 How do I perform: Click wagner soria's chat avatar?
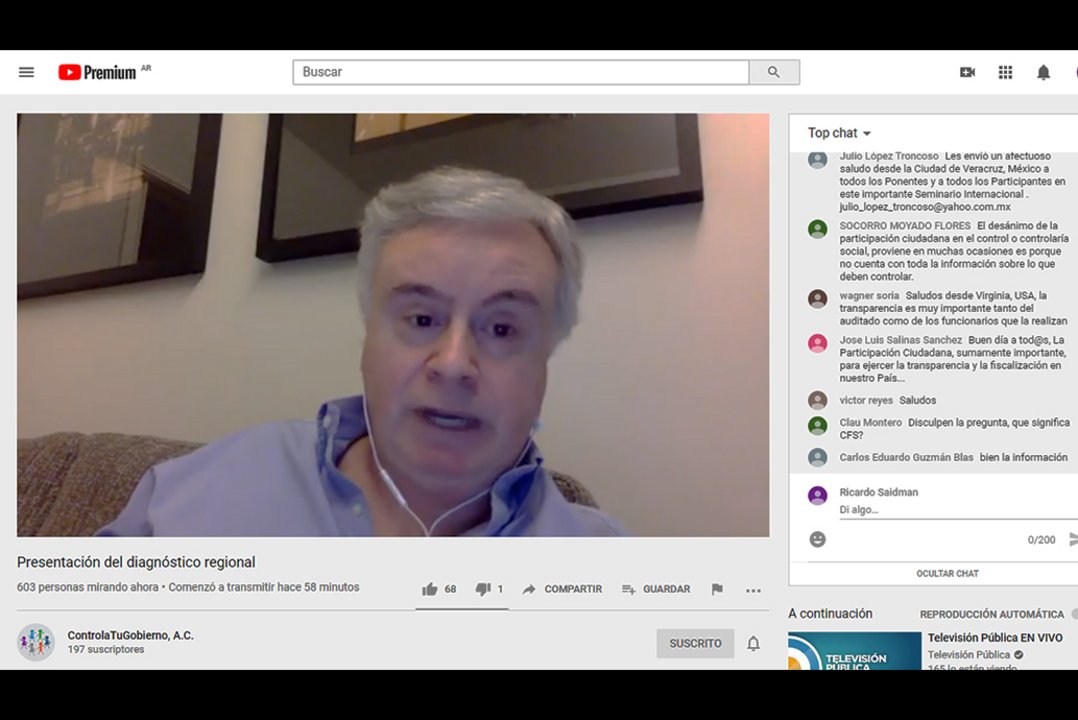click(817, 298)
